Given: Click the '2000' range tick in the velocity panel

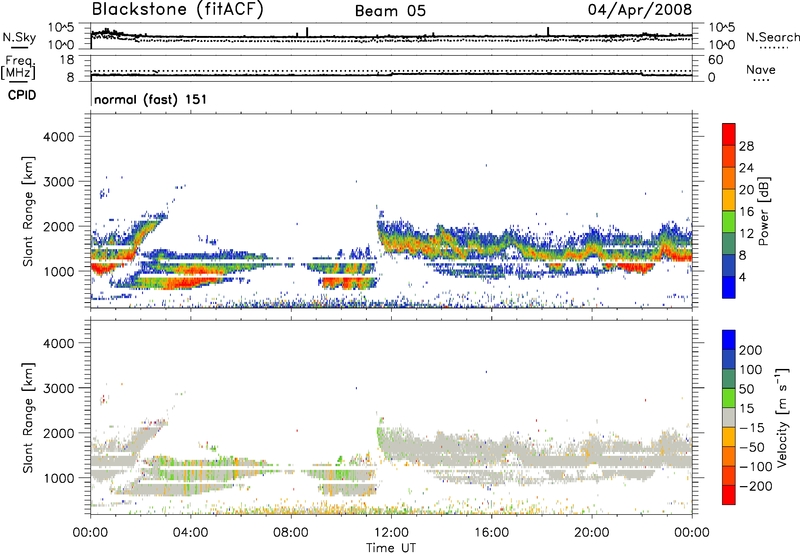Looking at the screenshot, I should 59,433.
